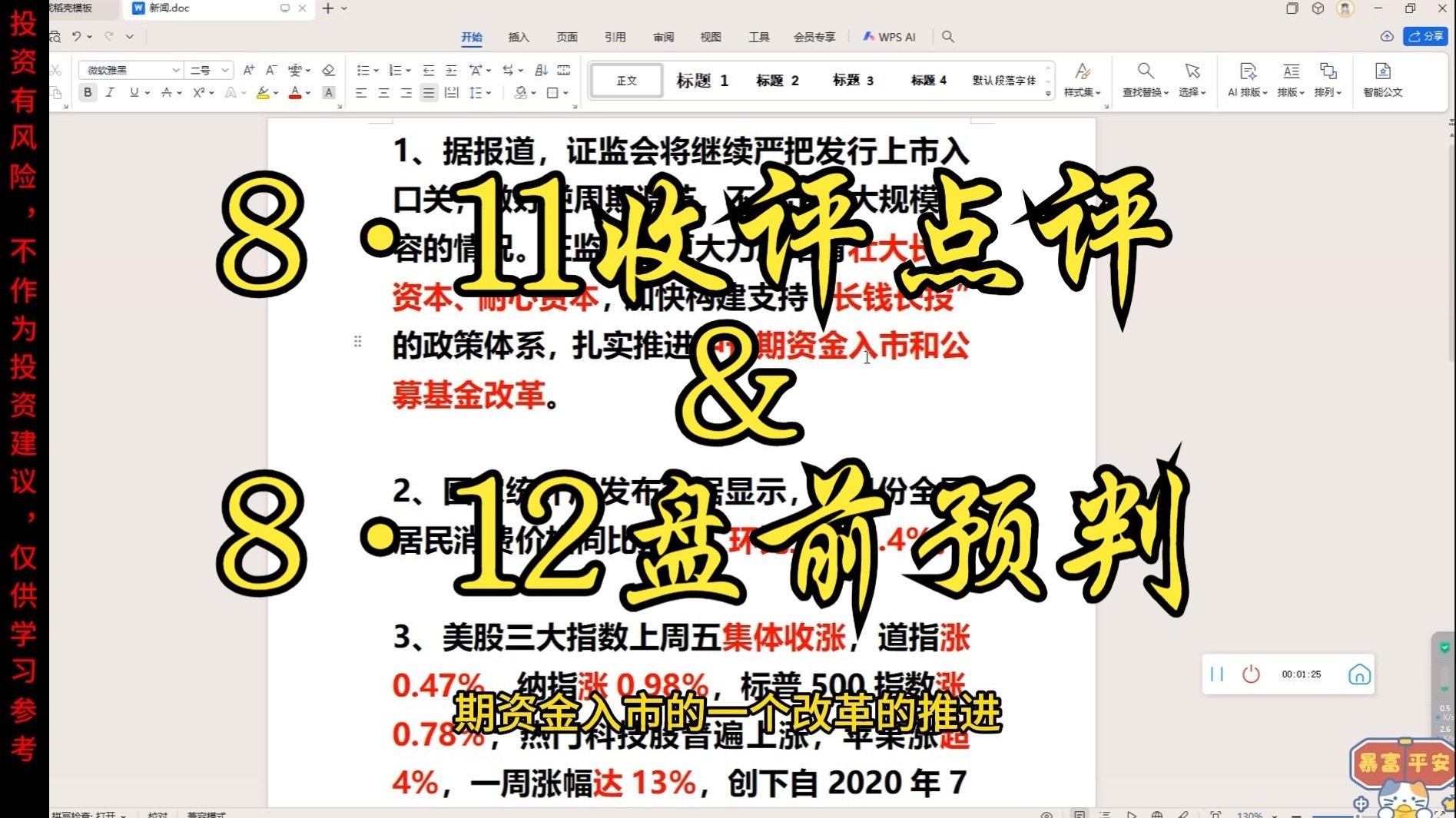
Task: Click the Select tool icon
Action: 1192,81
